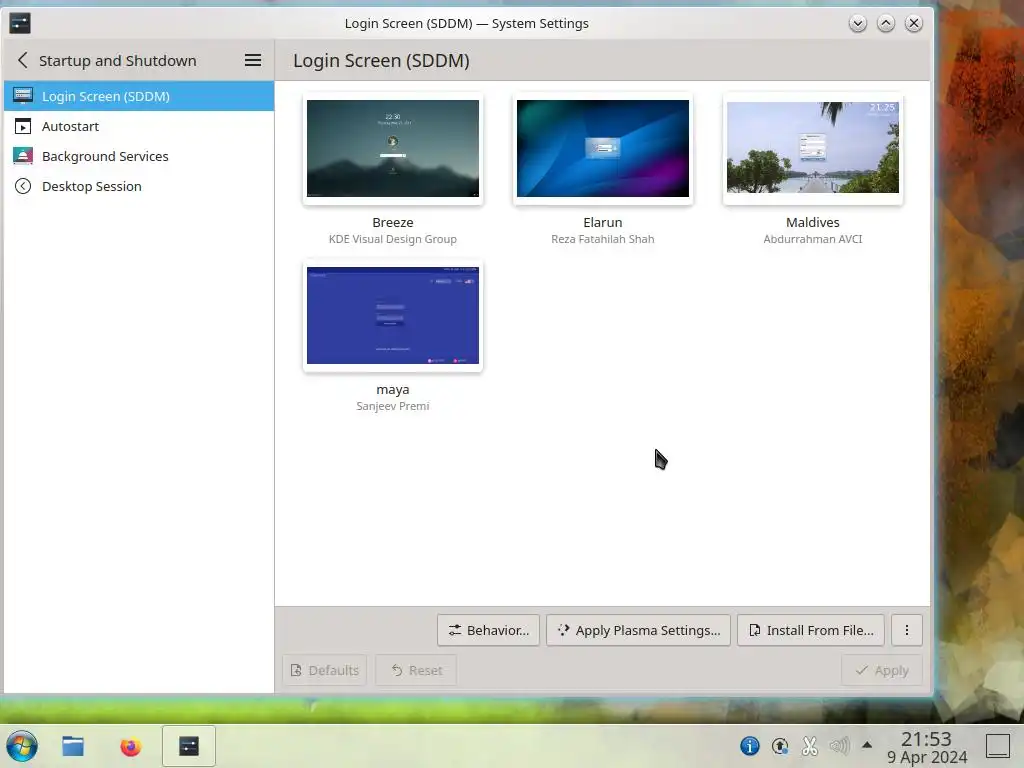Click the Reset button

point(416,670)
